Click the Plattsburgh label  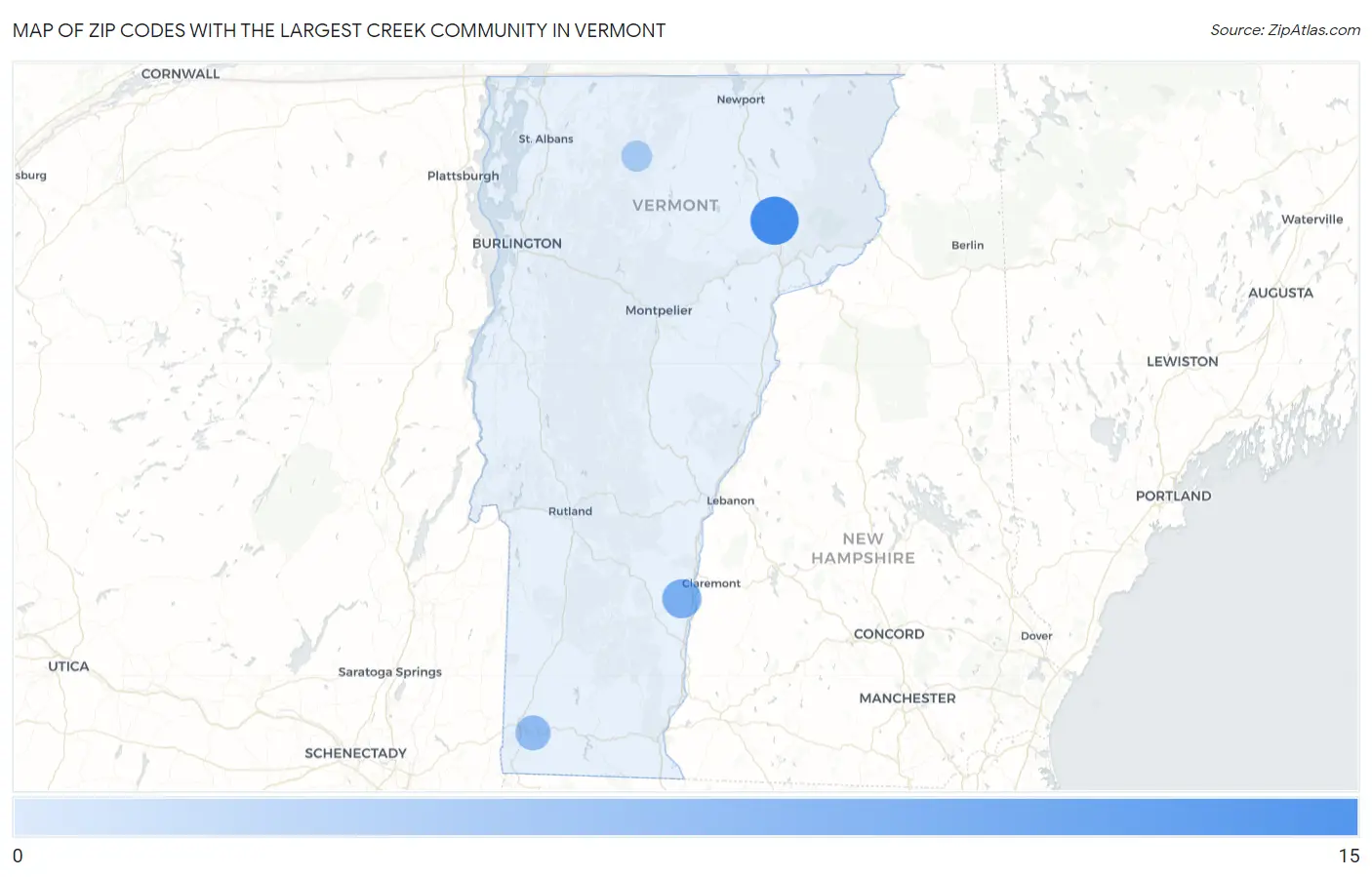[x=463, y=177]
